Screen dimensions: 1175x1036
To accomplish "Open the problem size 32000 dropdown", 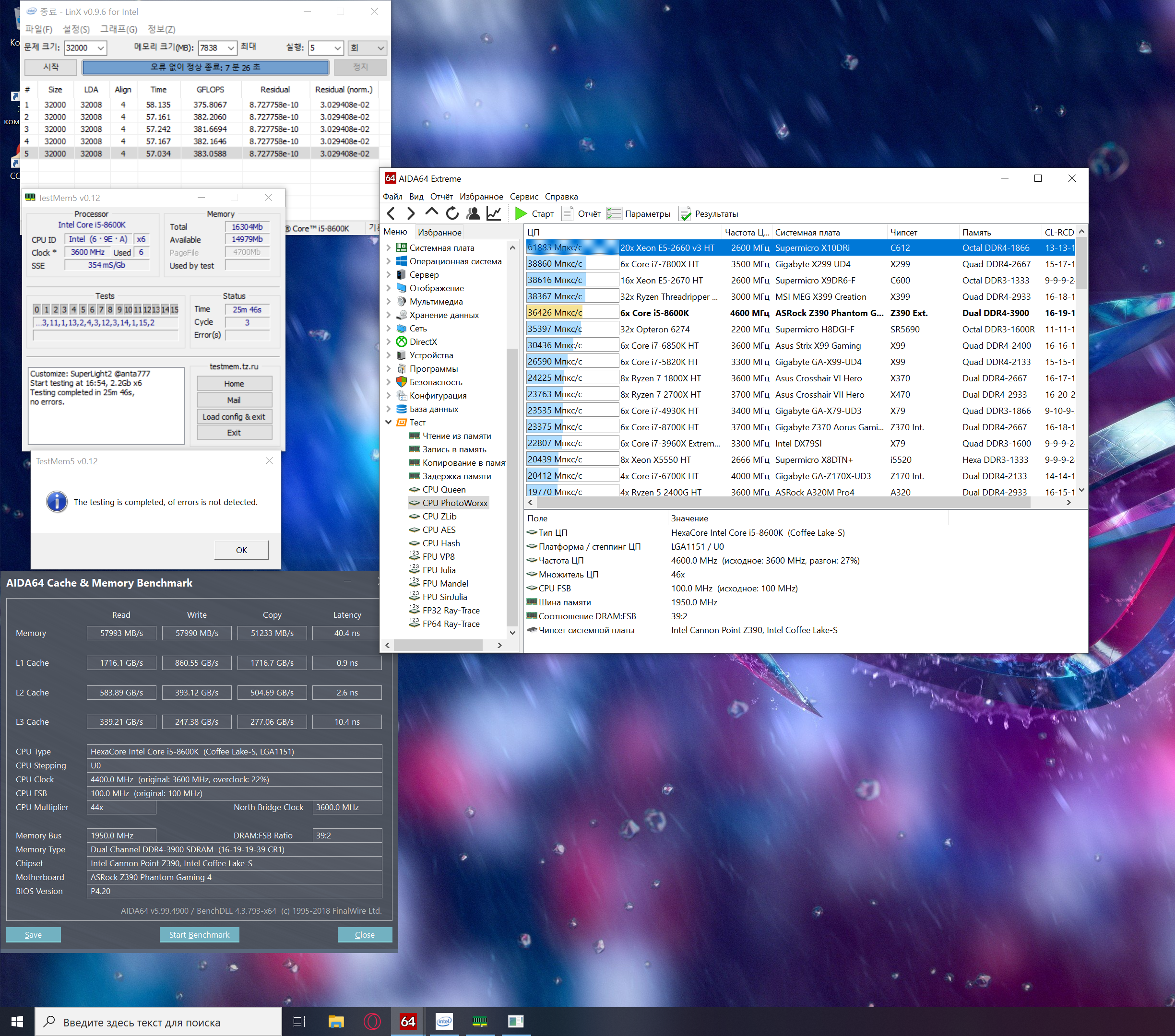I will pyautogui.click(x=101, y=48).
